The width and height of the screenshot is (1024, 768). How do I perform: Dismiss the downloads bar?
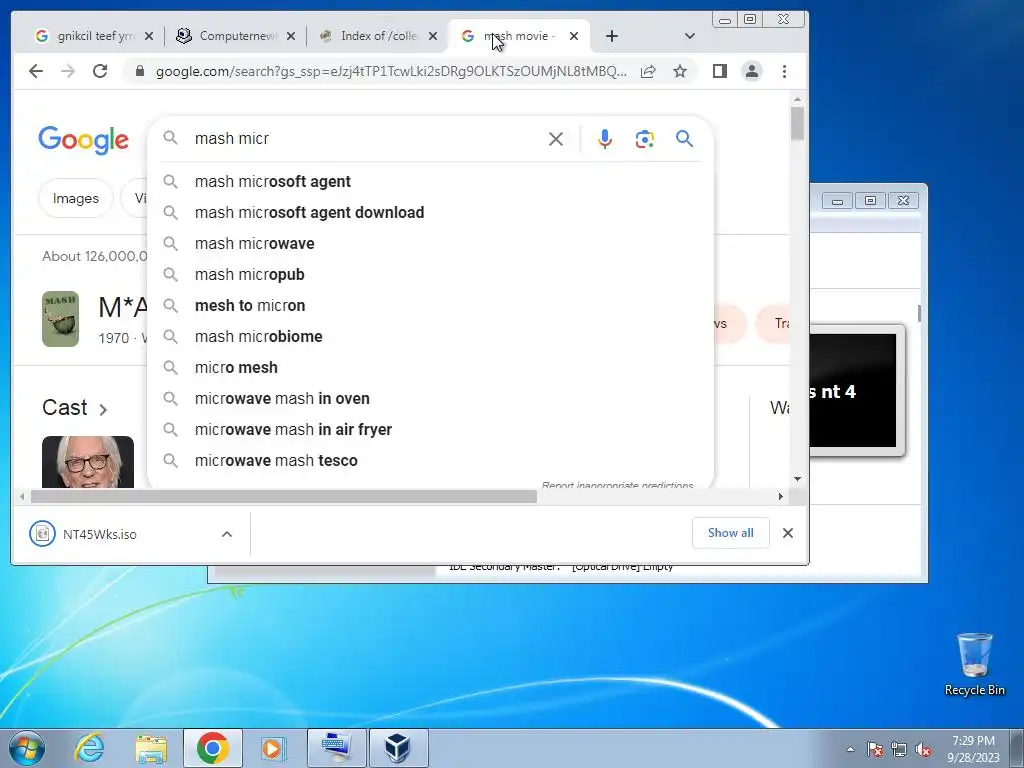pos(788,533)
